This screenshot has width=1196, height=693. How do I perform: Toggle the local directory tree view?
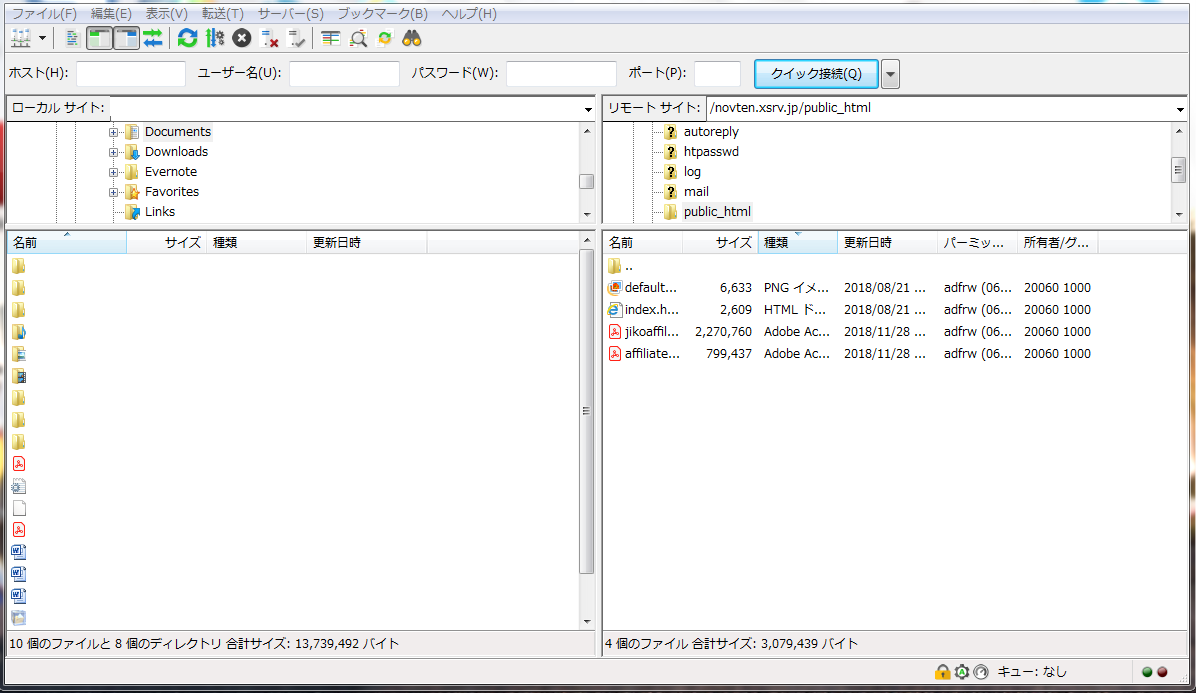tap(99, 39)
